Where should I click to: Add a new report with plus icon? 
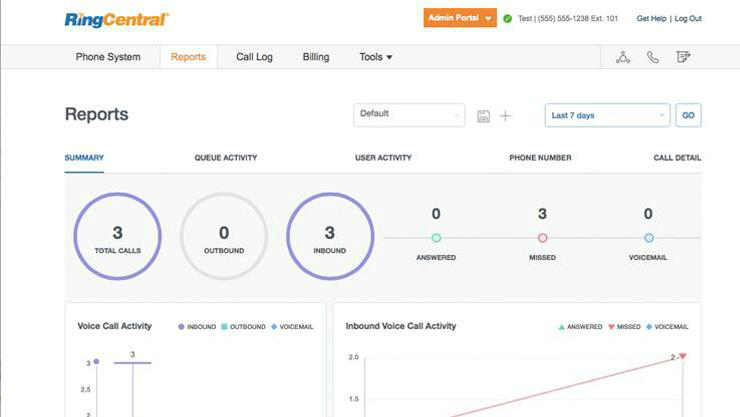(505, 116)
